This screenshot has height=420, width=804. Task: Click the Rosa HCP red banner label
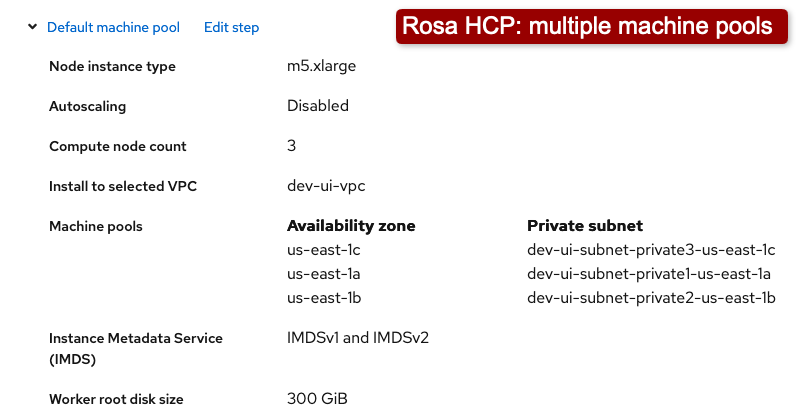587,26
